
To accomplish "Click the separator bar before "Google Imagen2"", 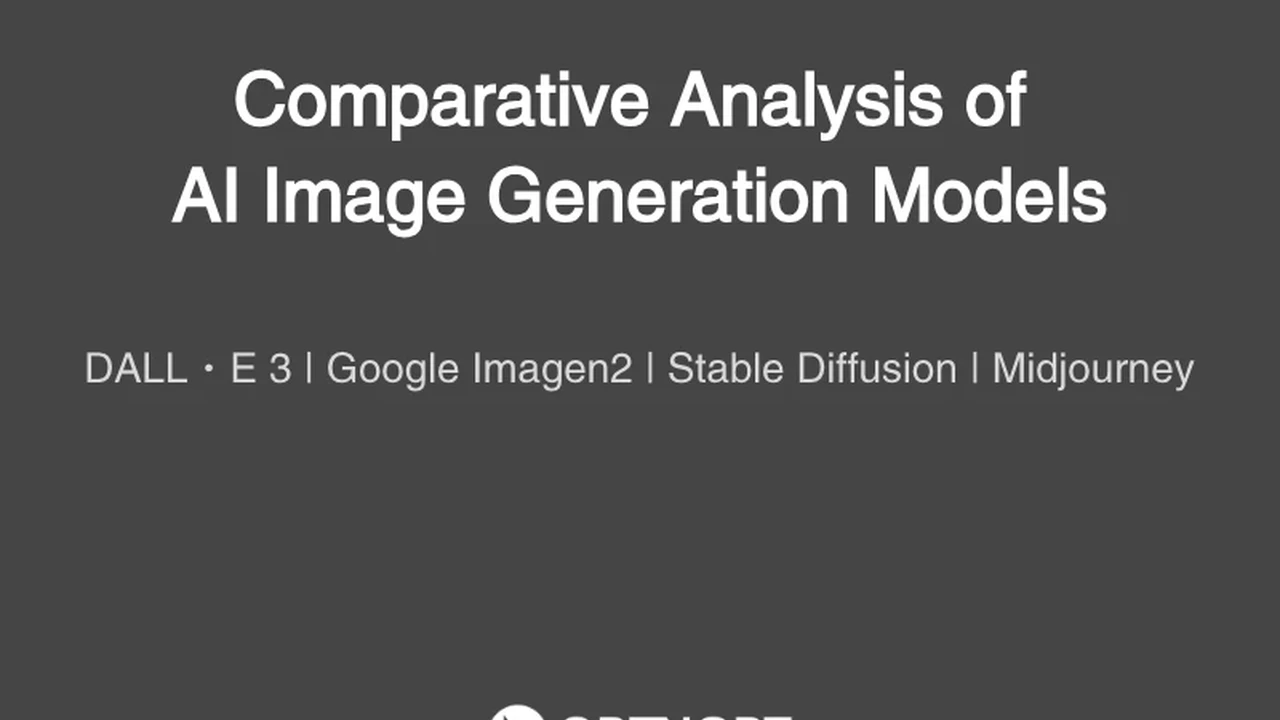I will coord(309,369).
